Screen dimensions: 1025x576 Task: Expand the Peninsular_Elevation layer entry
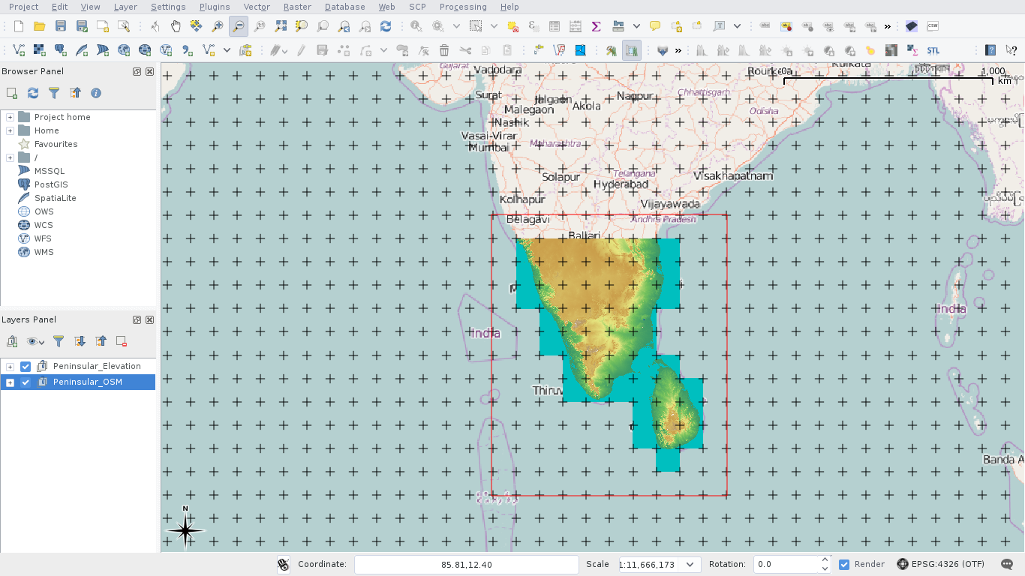10,366
